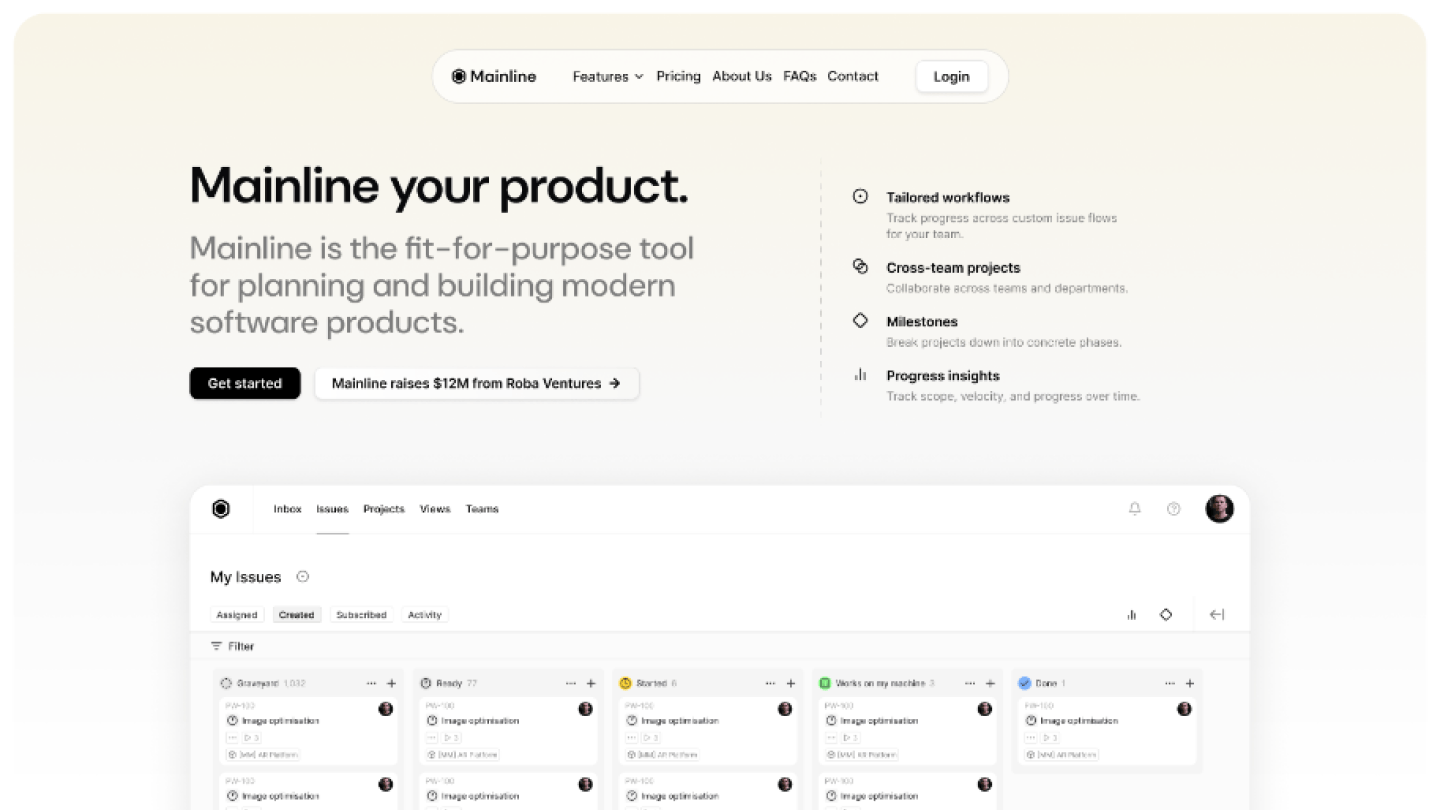Click the bar chart icon in issues toolbar
The image size is (1440, 810).
1132,615
